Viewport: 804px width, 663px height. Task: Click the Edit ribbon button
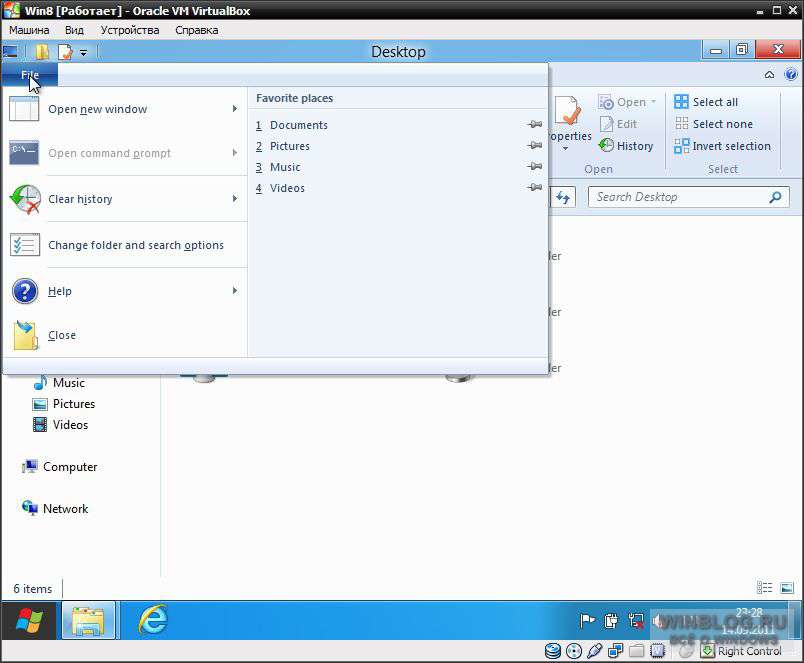pos(618,124)
